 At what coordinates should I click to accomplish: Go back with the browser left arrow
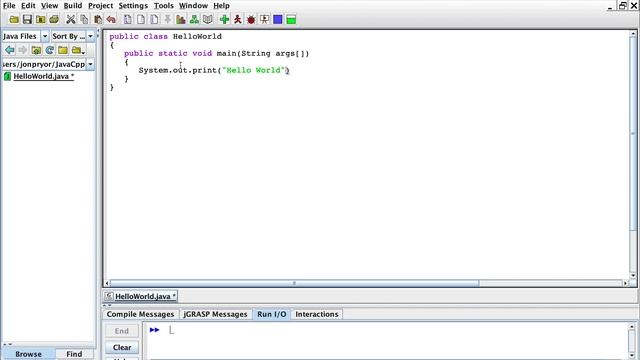[x=10, y=50]
